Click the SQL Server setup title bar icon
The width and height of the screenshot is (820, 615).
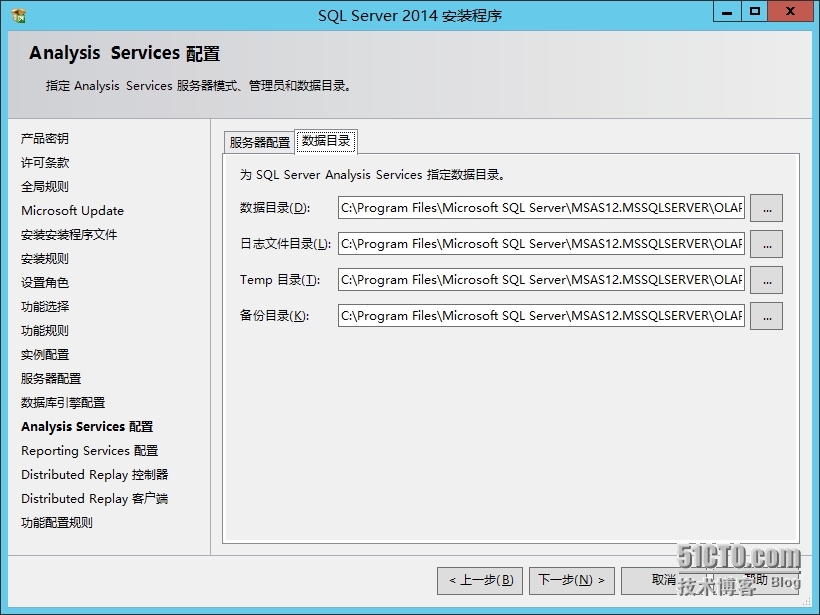pyautogui.click(x=19, y=16)
